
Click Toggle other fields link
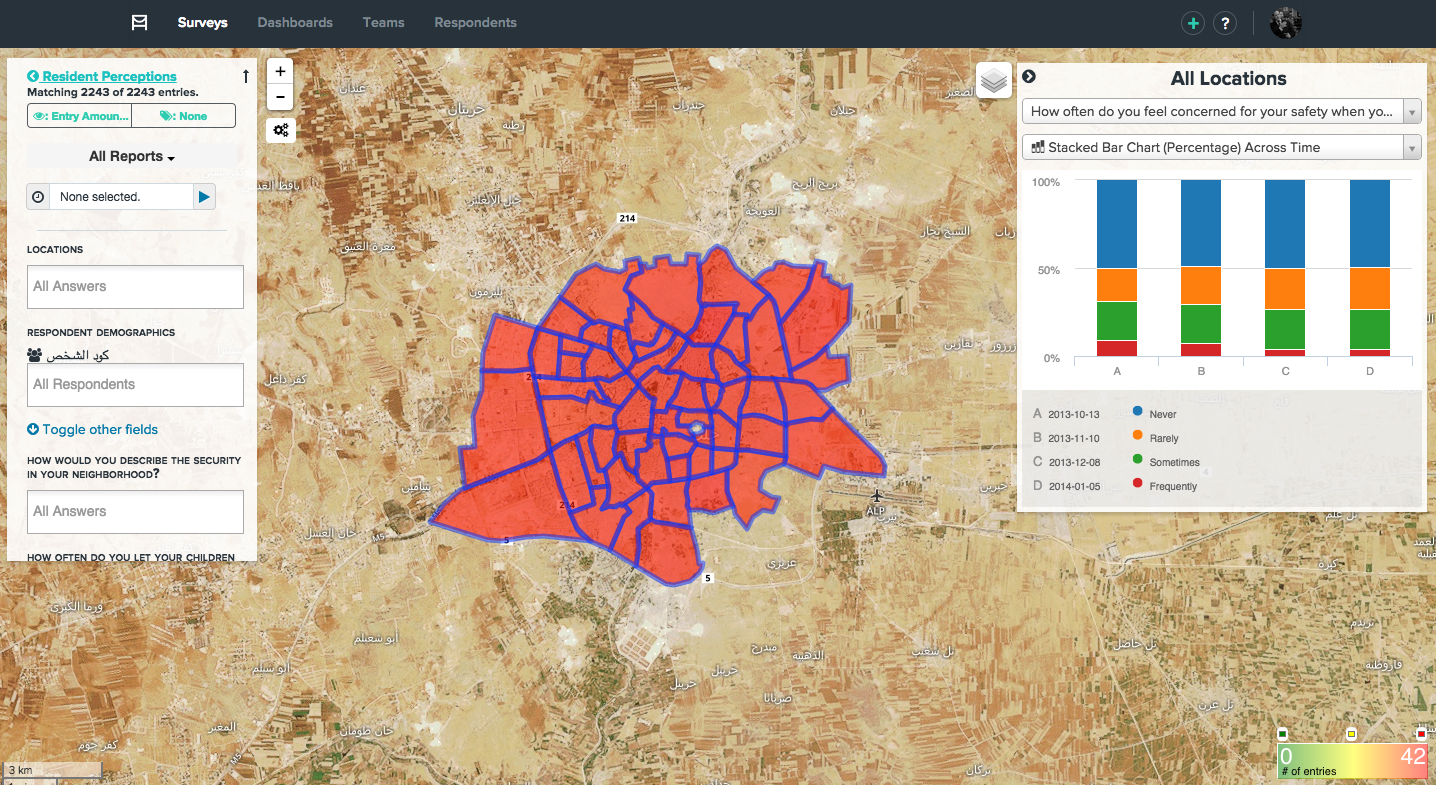coord(99,430)
